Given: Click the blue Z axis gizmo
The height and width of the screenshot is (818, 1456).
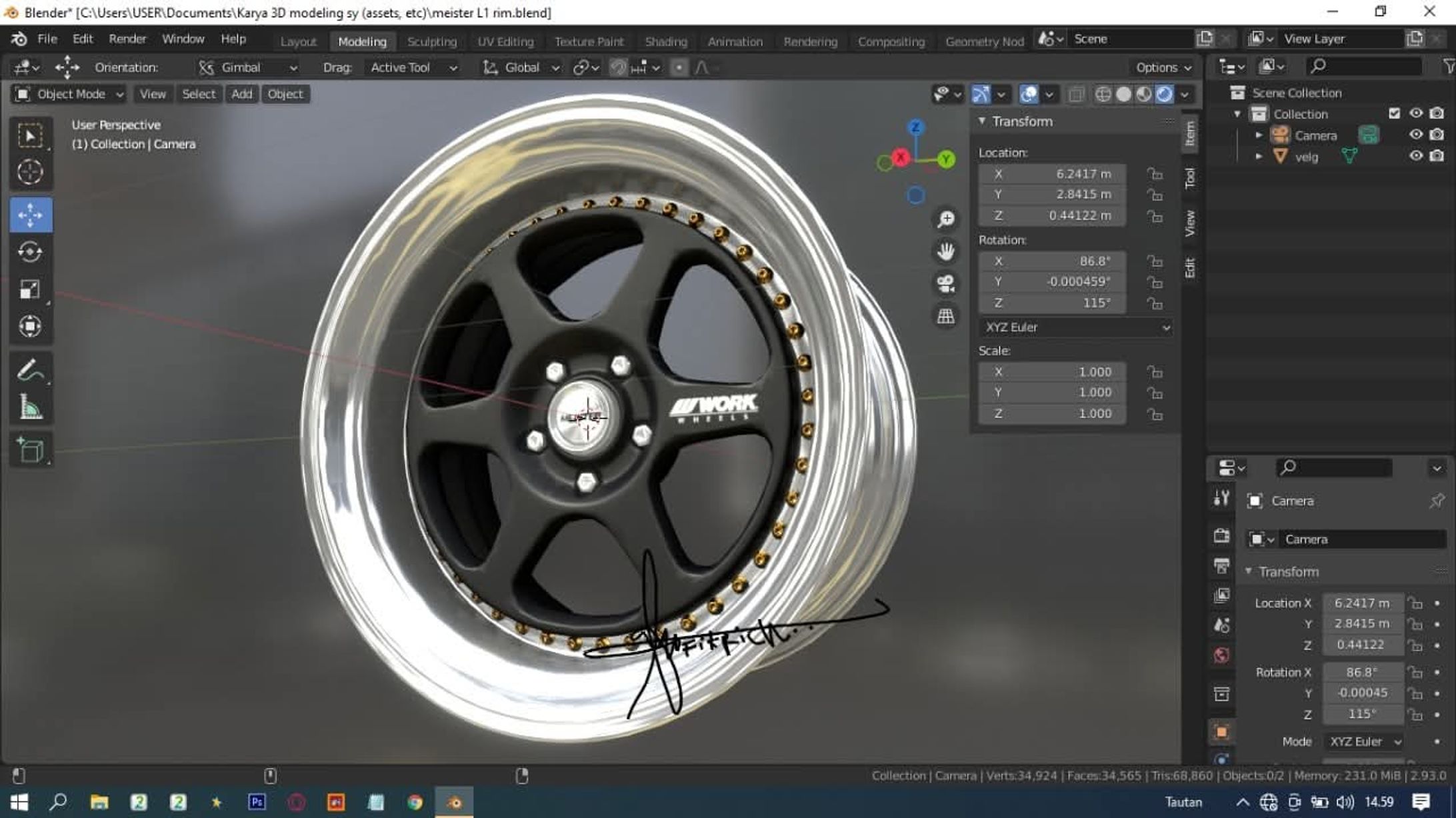Looking at the screenshot, I should coord(916,127).
